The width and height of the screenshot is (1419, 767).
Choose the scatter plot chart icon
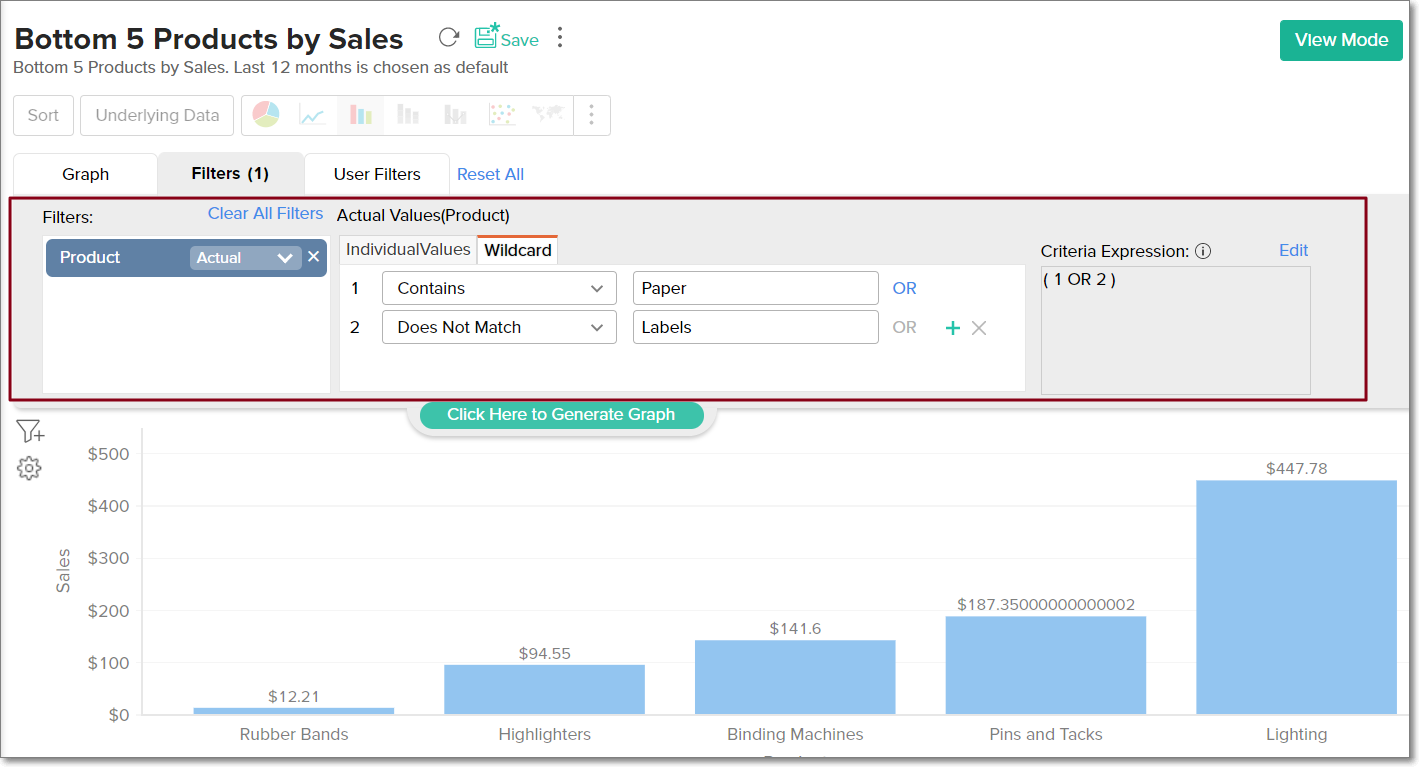tap(502, 115)
